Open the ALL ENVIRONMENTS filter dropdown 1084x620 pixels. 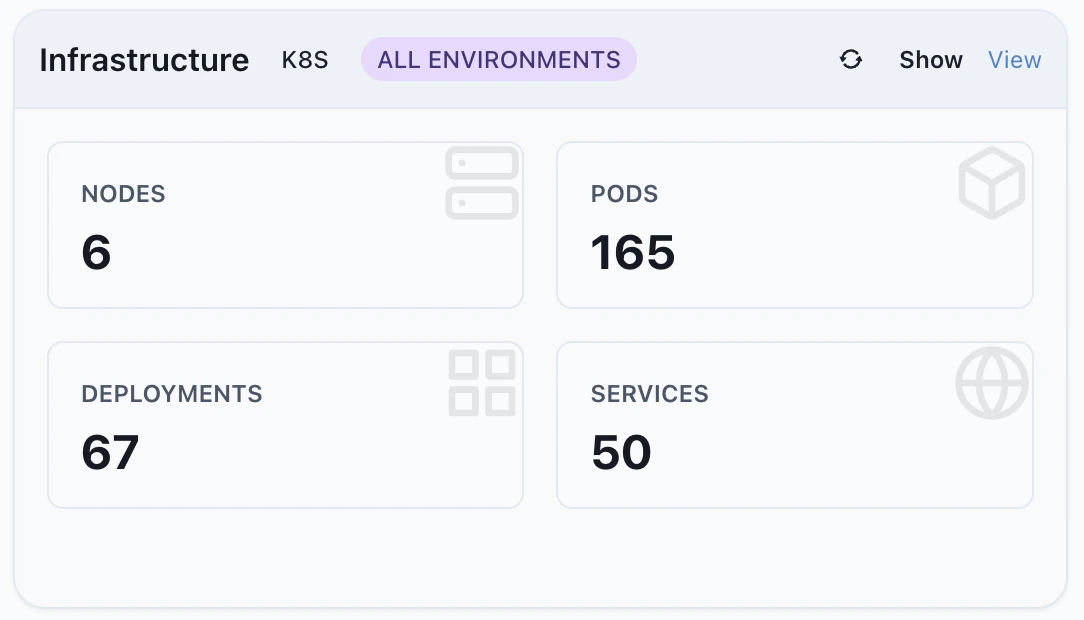pyautogui.click(x=498, y=59)
